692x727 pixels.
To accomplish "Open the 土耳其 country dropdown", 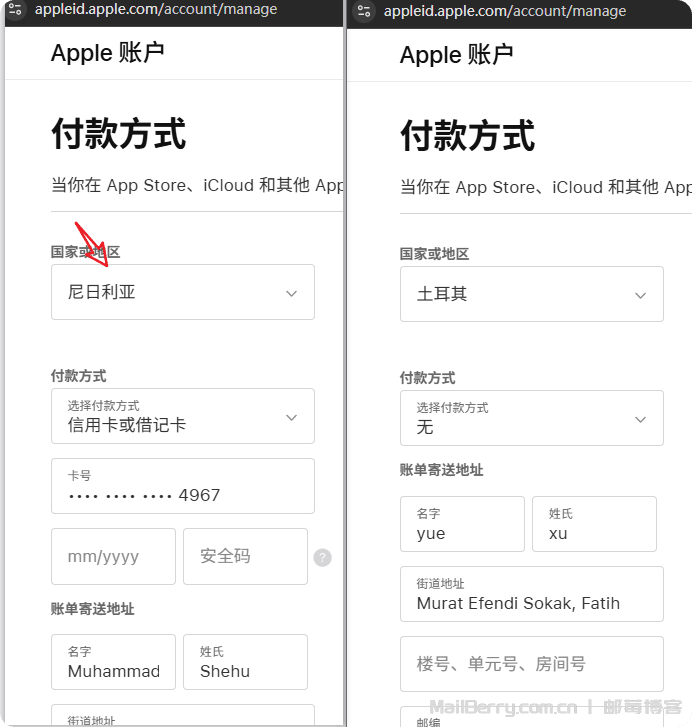I will point(532,294).
